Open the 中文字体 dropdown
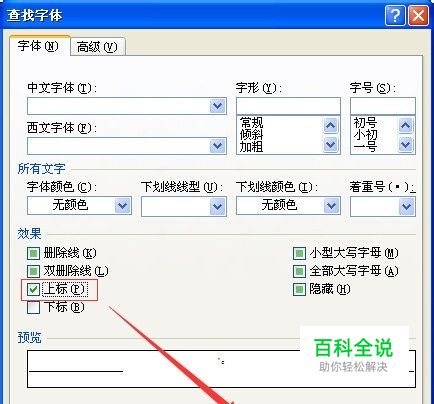Screen dimensions: 434x404 (x=218, y=106)
